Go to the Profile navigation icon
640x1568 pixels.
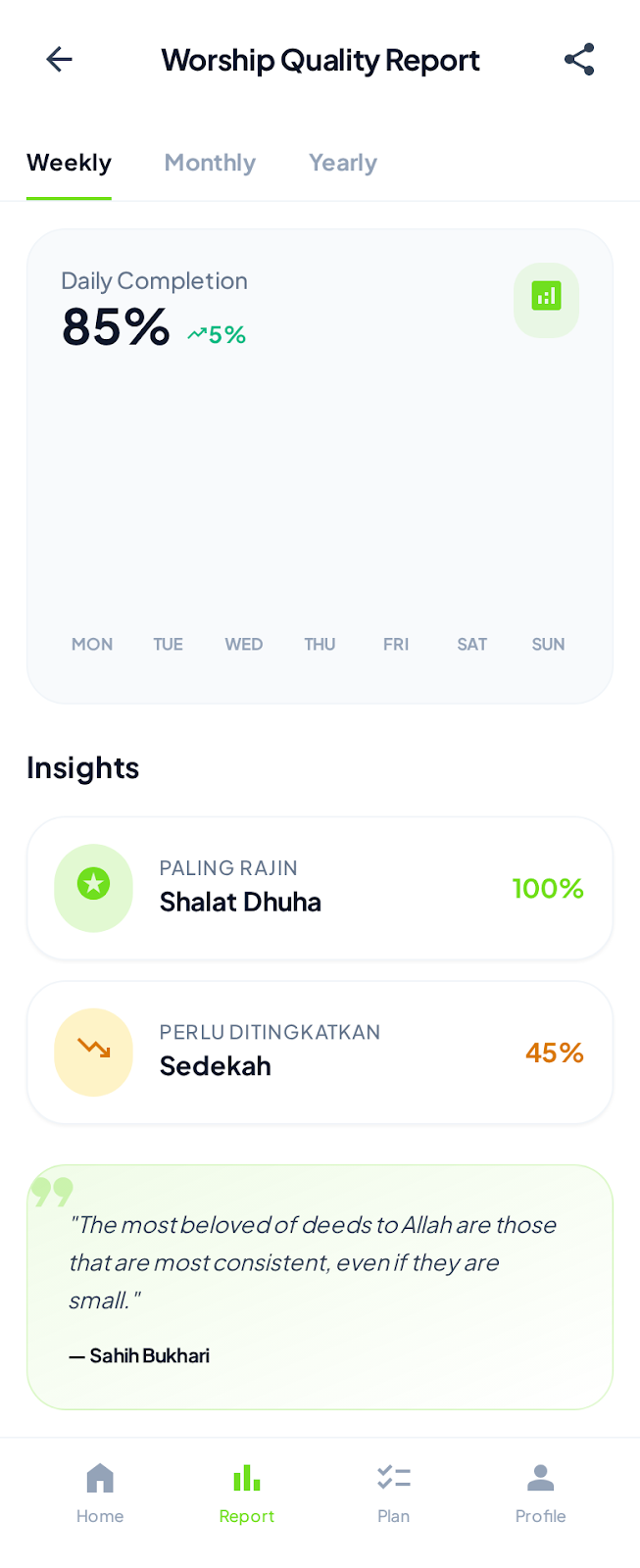(x=540, y=1479)
